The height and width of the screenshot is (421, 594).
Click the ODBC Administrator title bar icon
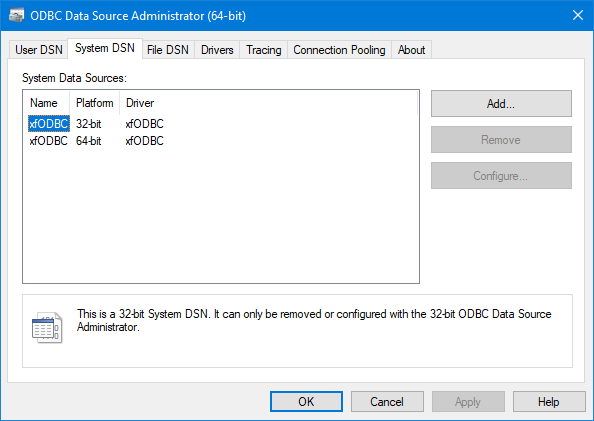tap(16, 16)
